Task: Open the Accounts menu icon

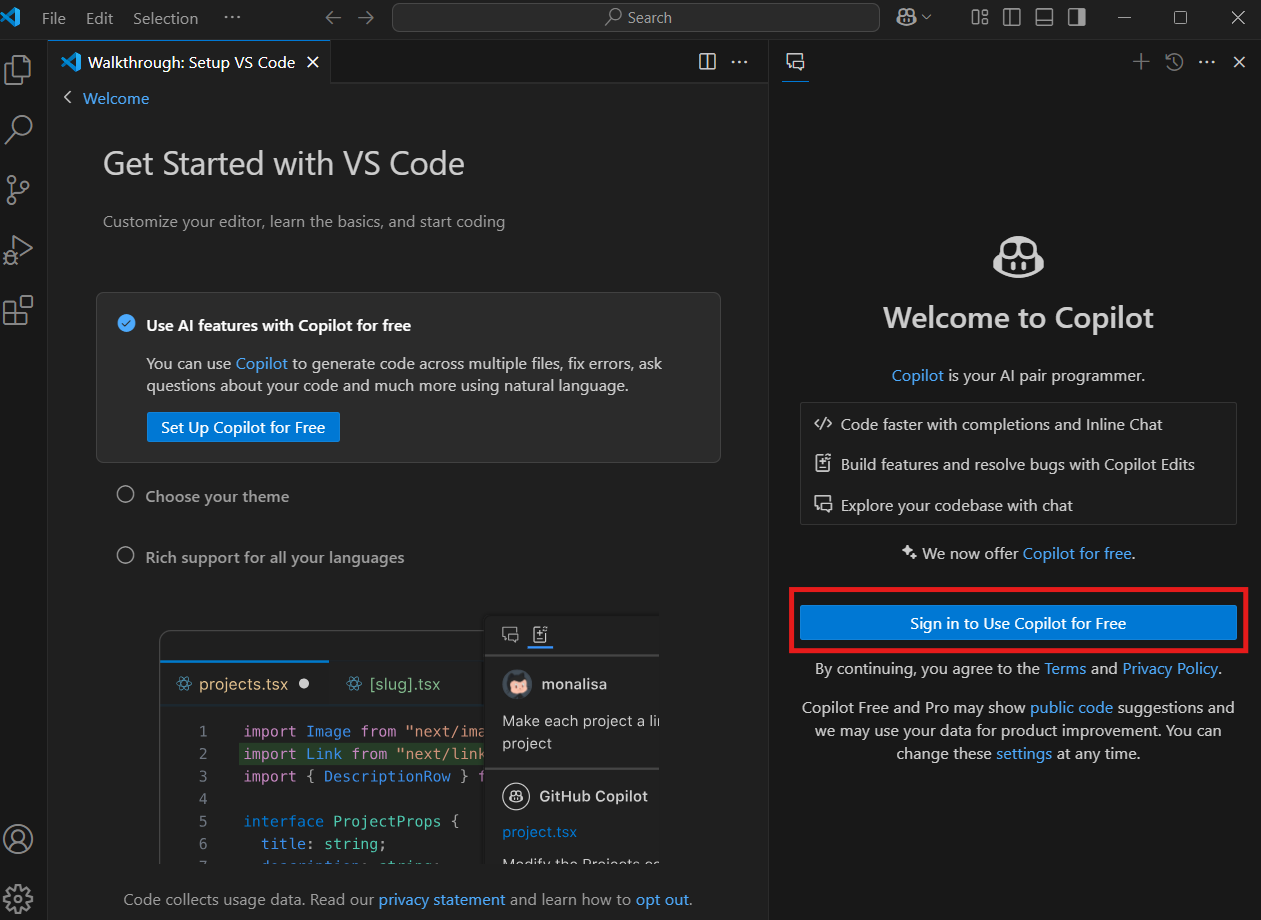Action: pos(18,838)
